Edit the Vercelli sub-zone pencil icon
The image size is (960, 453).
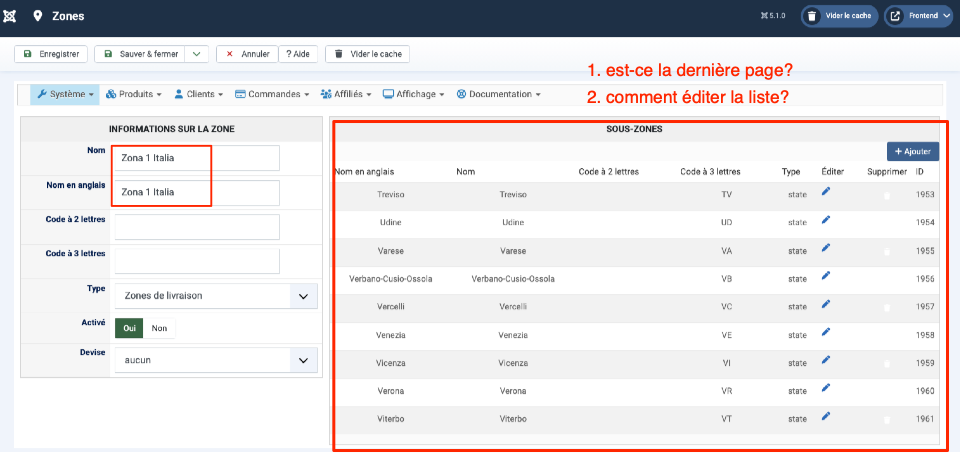click(826, 304)
